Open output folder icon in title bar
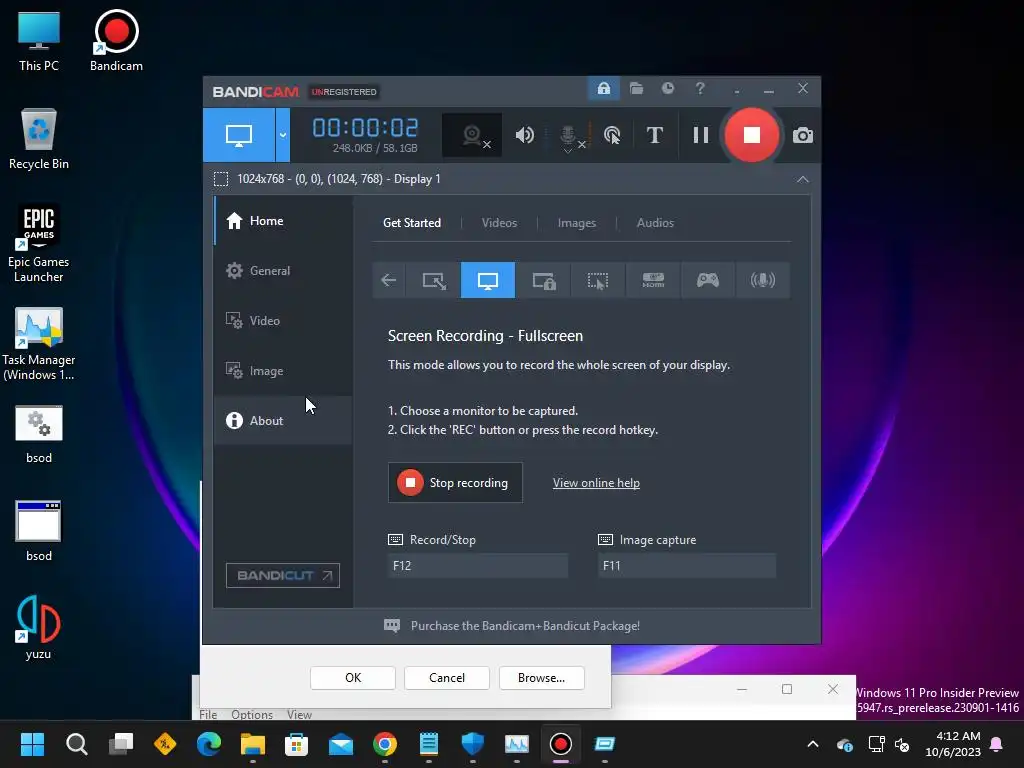 [x=636, y=88]
